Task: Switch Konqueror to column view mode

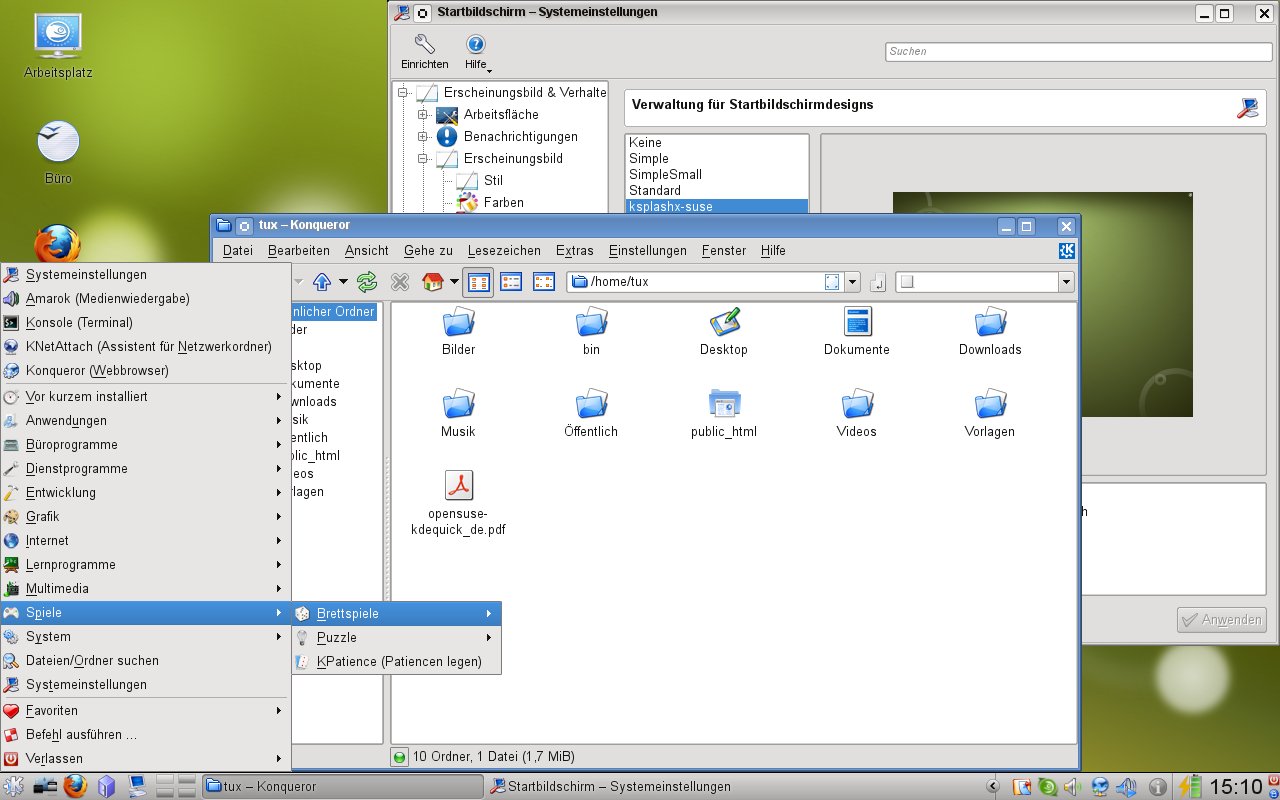Action: (x=543, y=282)
